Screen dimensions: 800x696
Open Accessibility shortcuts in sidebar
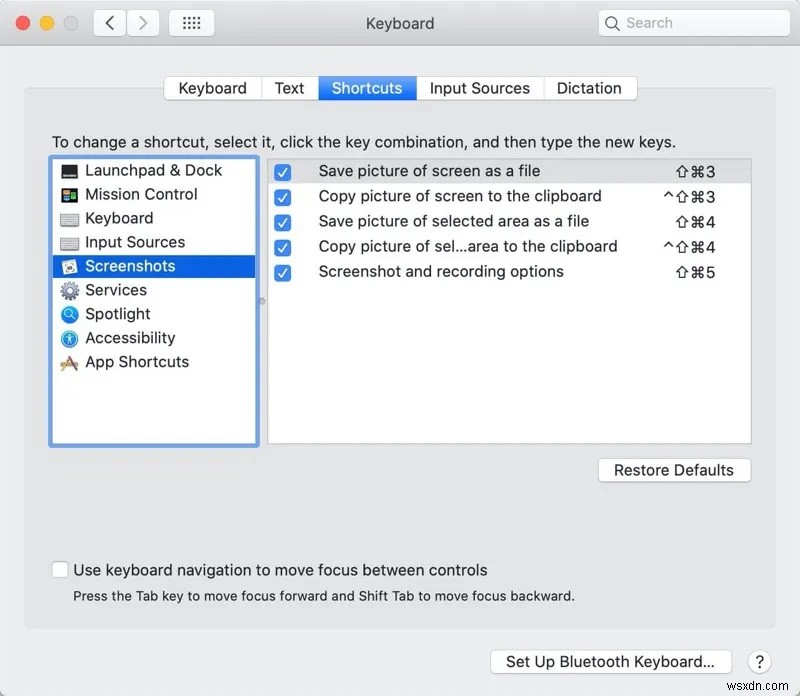(128, 338)
